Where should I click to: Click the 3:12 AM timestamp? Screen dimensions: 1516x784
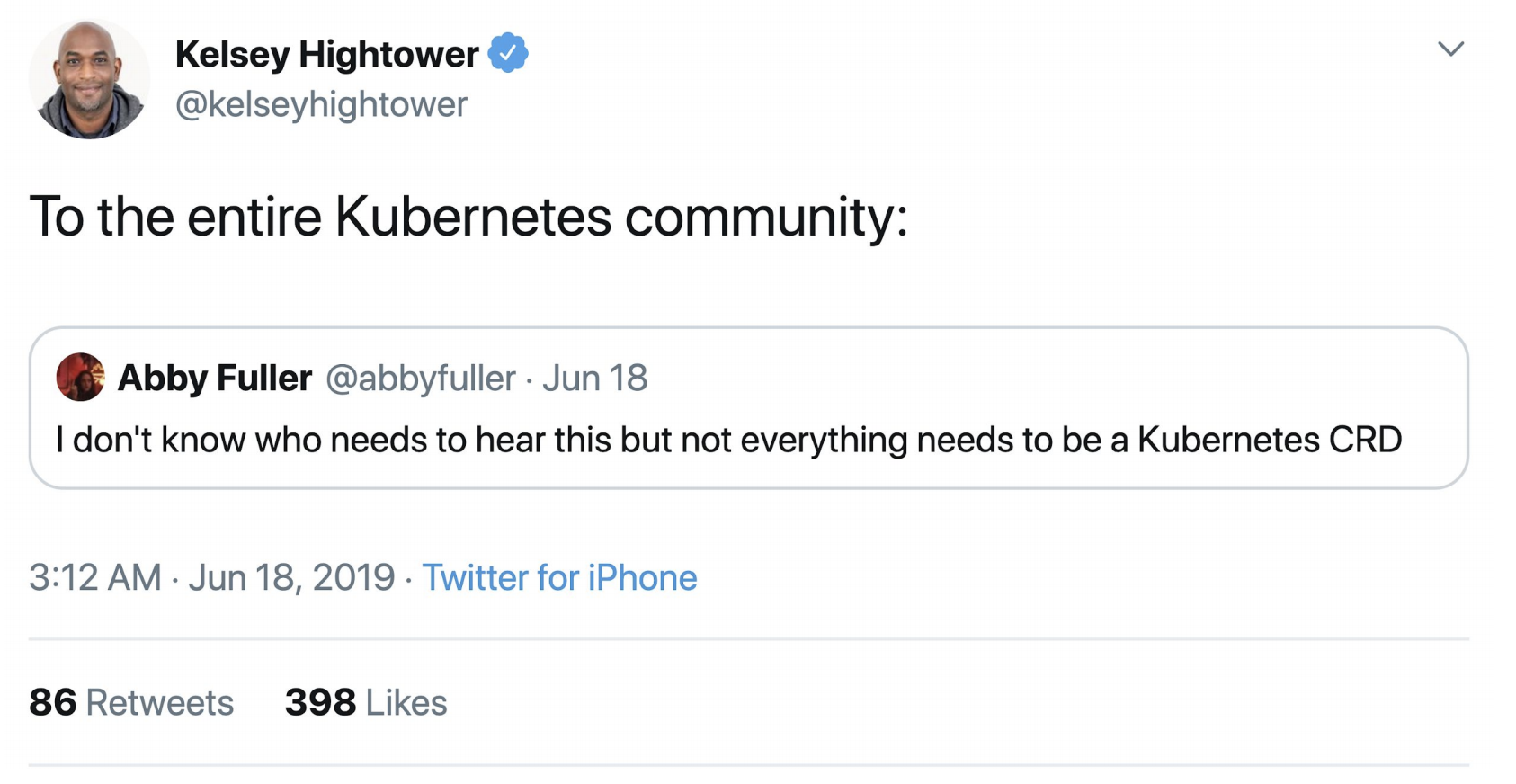tap(95, 577)
